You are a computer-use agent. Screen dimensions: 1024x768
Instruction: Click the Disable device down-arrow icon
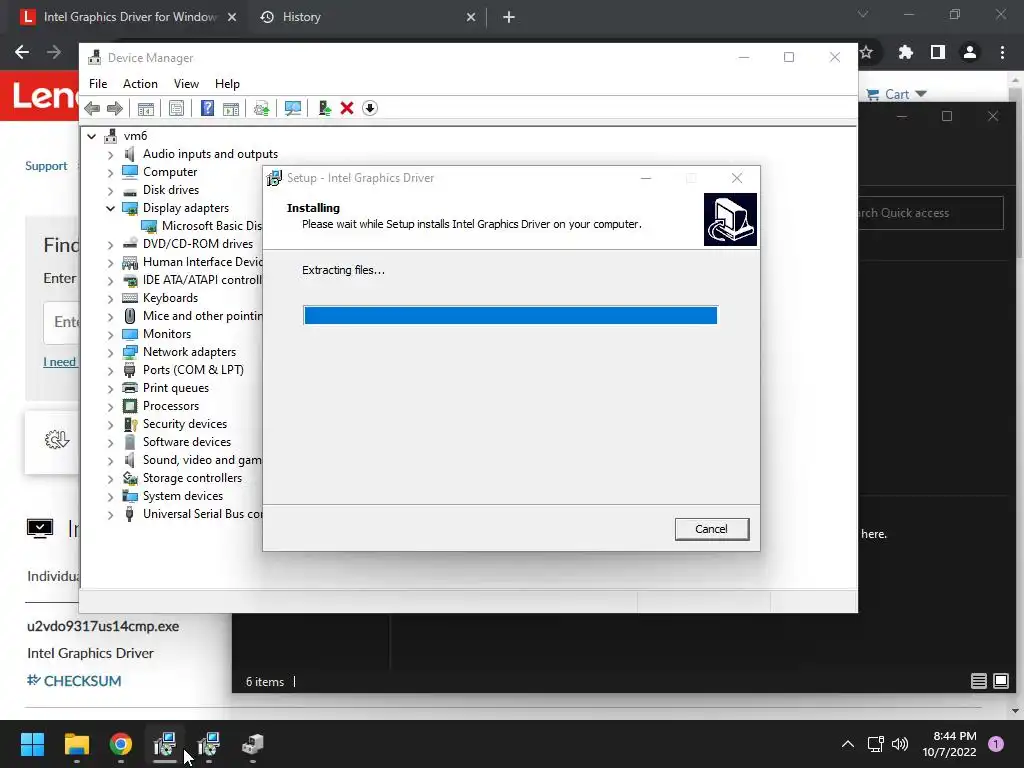[370, 108]
